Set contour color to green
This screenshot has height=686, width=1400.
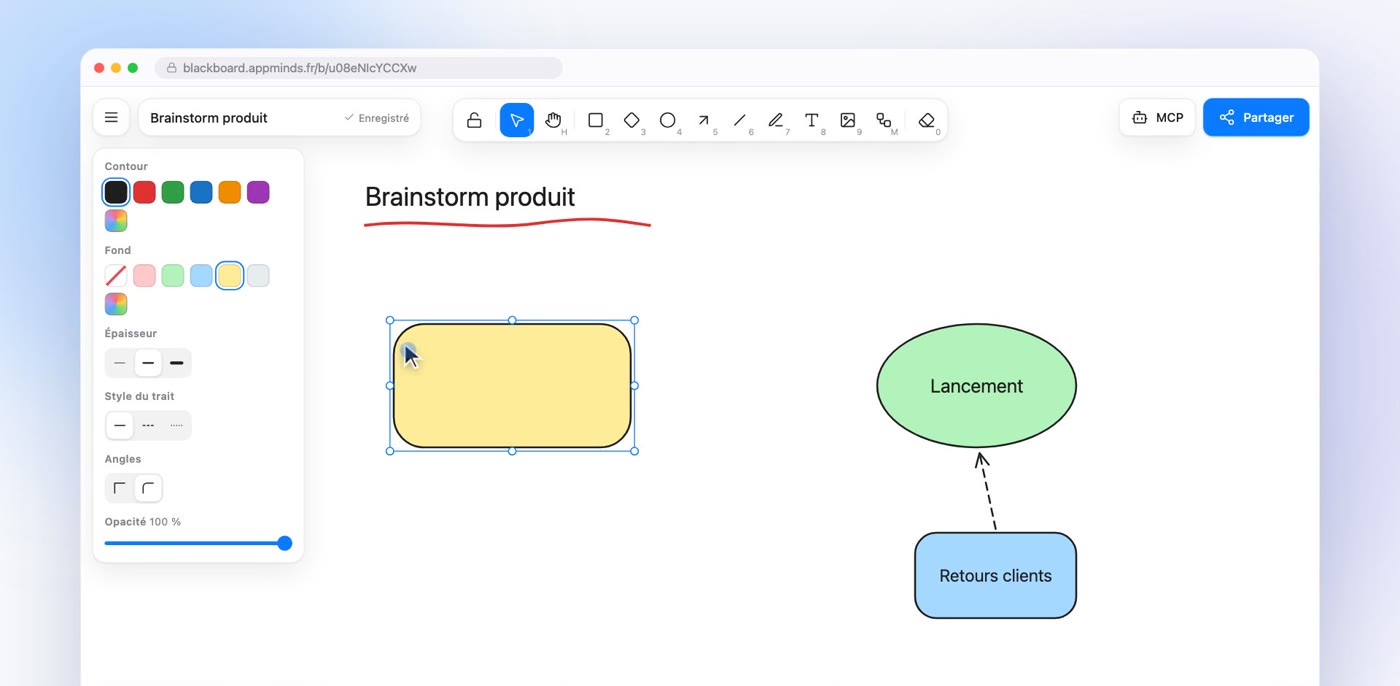pyautogui.click(x=173, y=192)
